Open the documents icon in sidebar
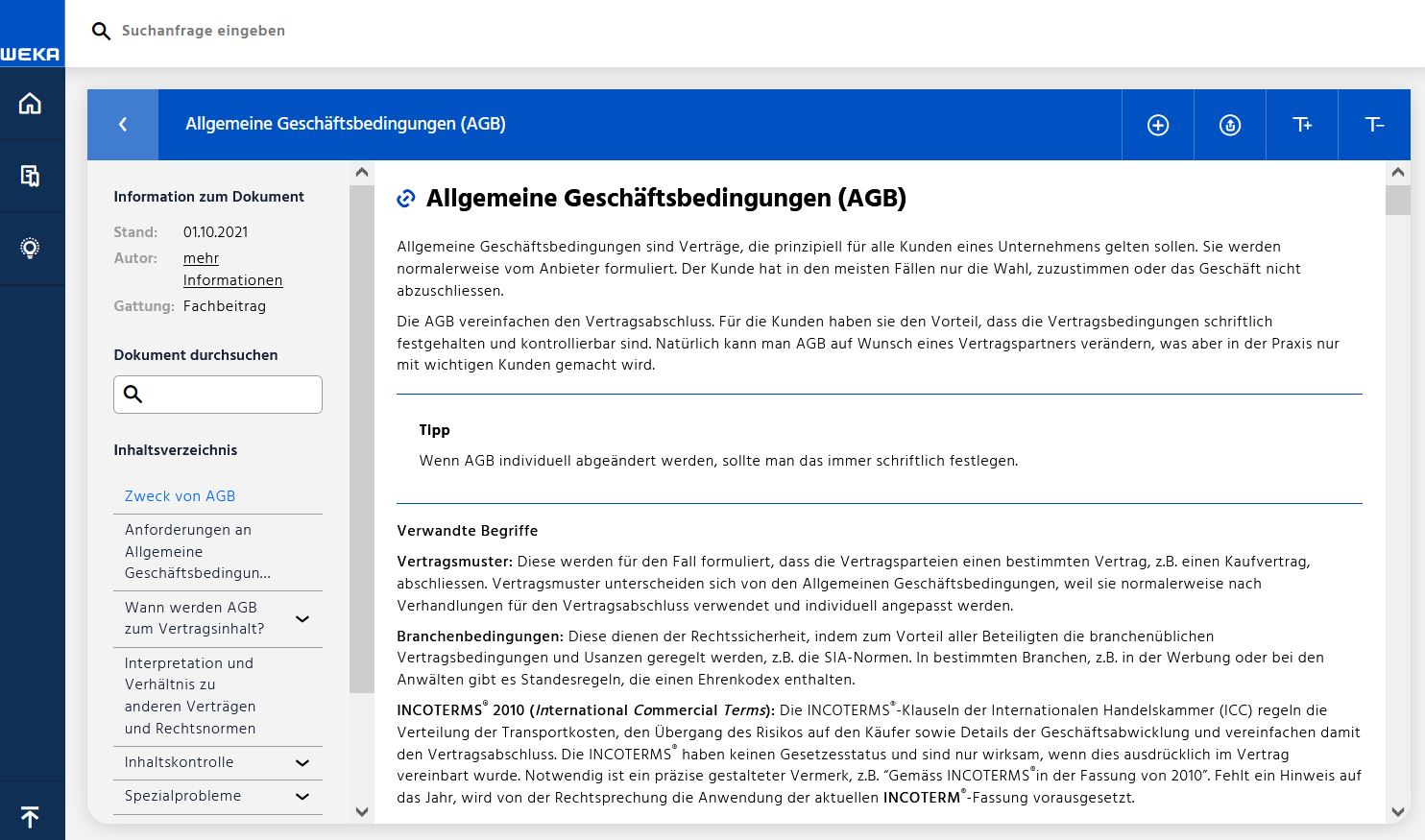 pos(31,176)
